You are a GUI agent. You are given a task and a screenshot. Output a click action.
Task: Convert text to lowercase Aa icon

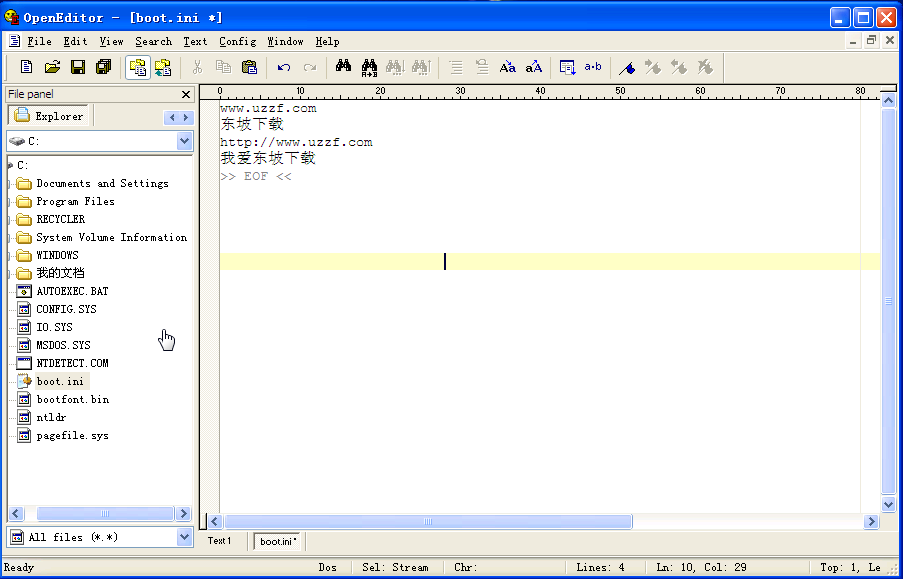click(x=507, y=67)
